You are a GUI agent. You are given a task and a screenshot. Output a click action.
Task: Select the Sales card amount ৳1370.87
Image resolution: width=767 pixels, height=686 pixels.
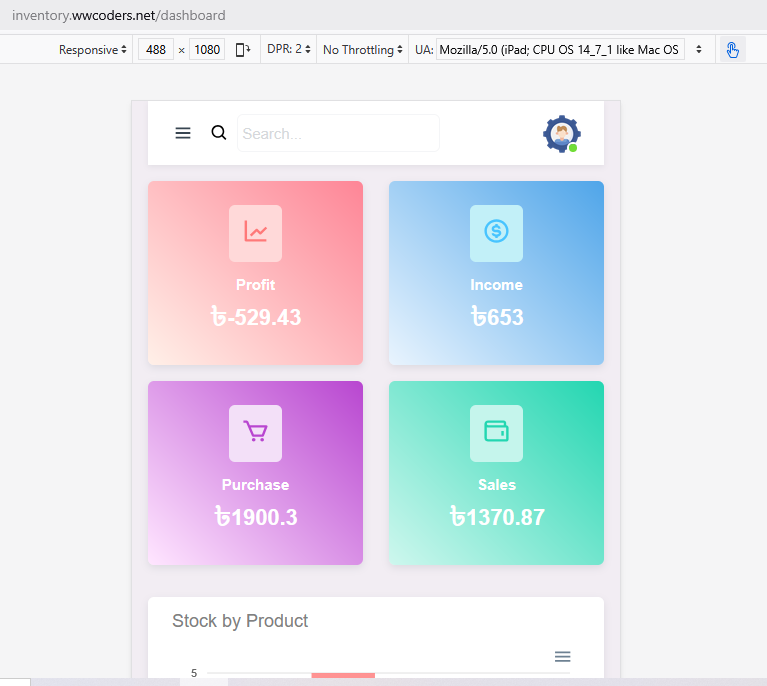coord(497,517)
